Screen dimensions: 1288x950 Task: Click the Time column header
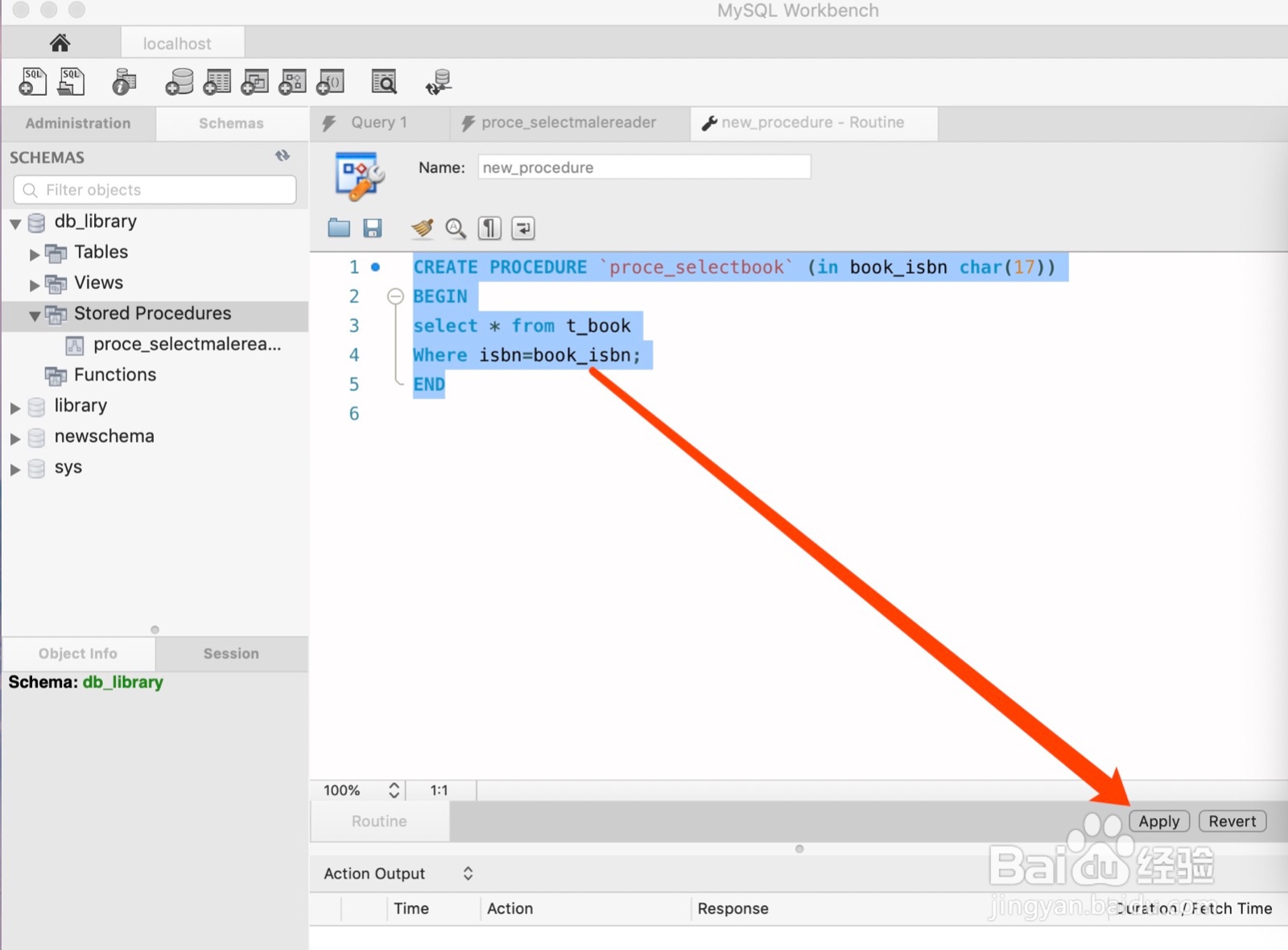(411, 908)
